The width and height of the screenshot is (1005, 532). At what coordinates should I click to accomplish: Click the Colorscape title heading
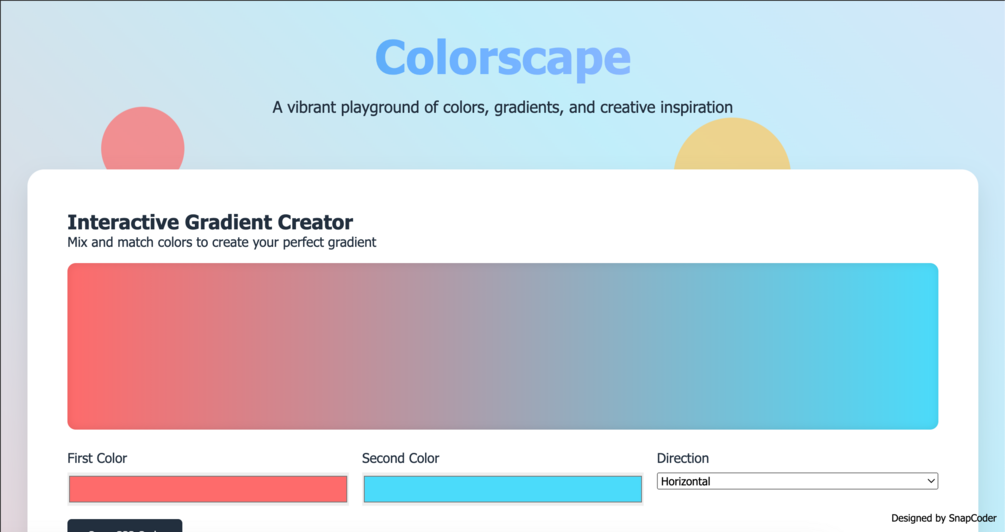tap(502, 58)
